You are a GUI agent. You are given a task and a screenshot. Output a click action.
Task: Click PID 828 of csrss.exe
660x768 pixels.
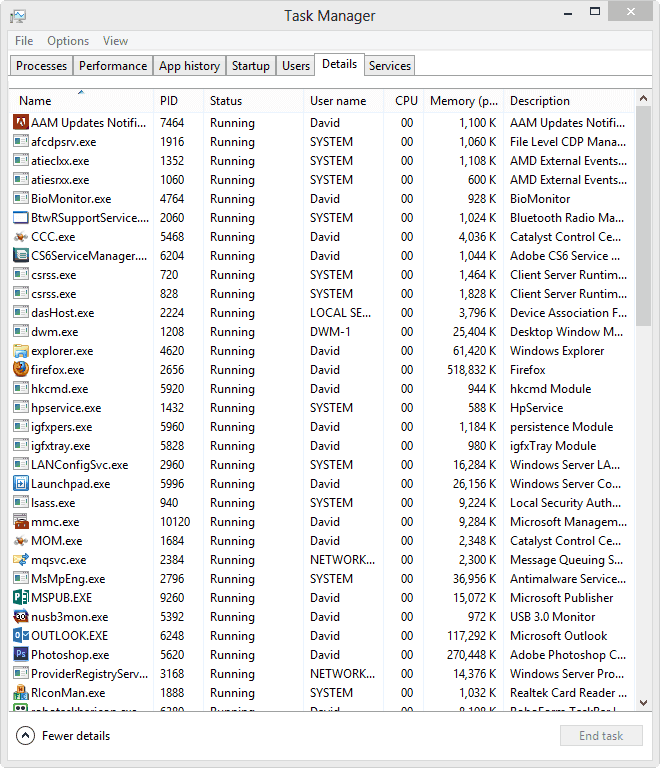point(169,294)
